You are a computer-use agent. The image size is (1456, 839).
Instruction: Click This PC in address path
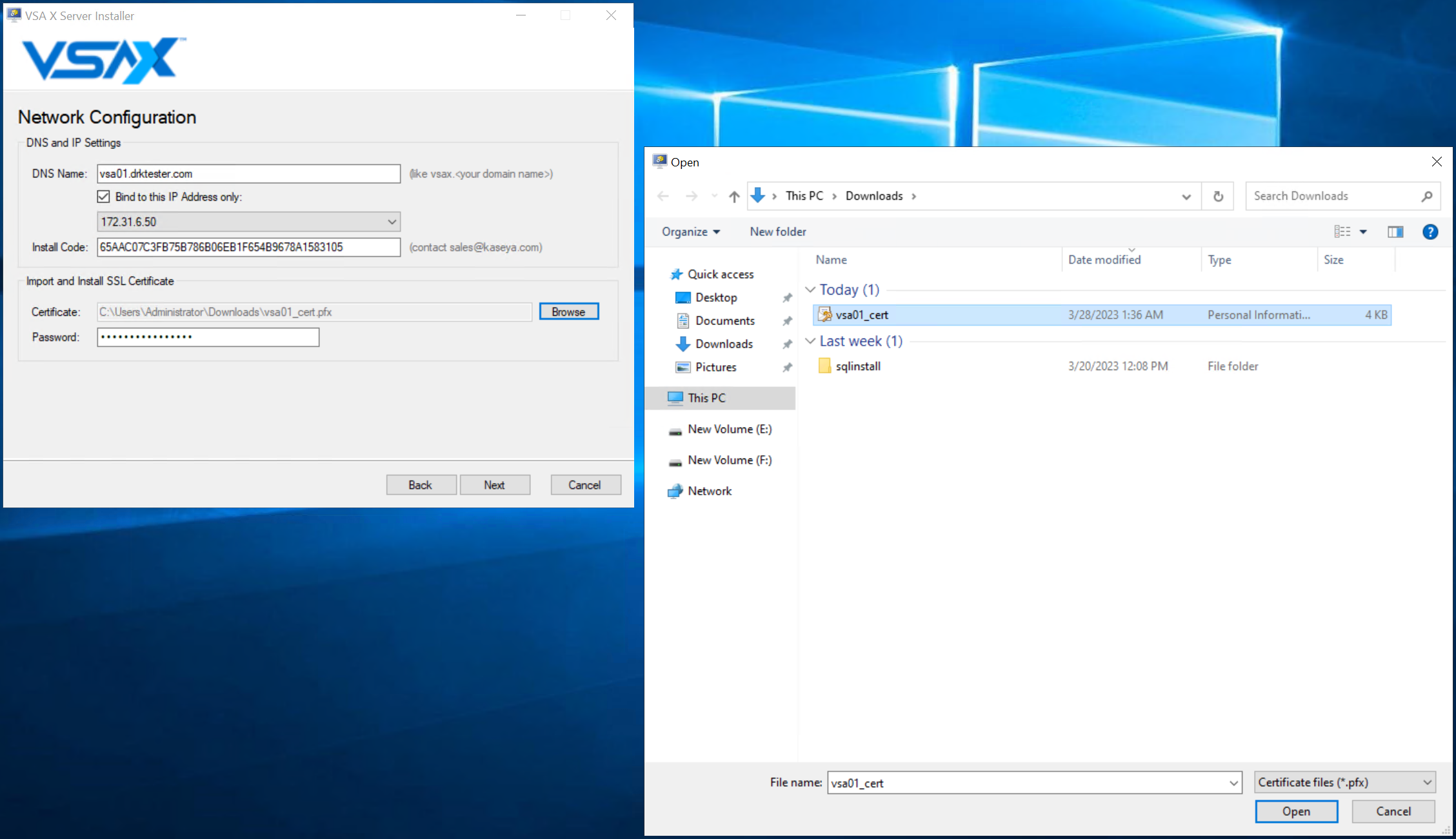point(804,195)
